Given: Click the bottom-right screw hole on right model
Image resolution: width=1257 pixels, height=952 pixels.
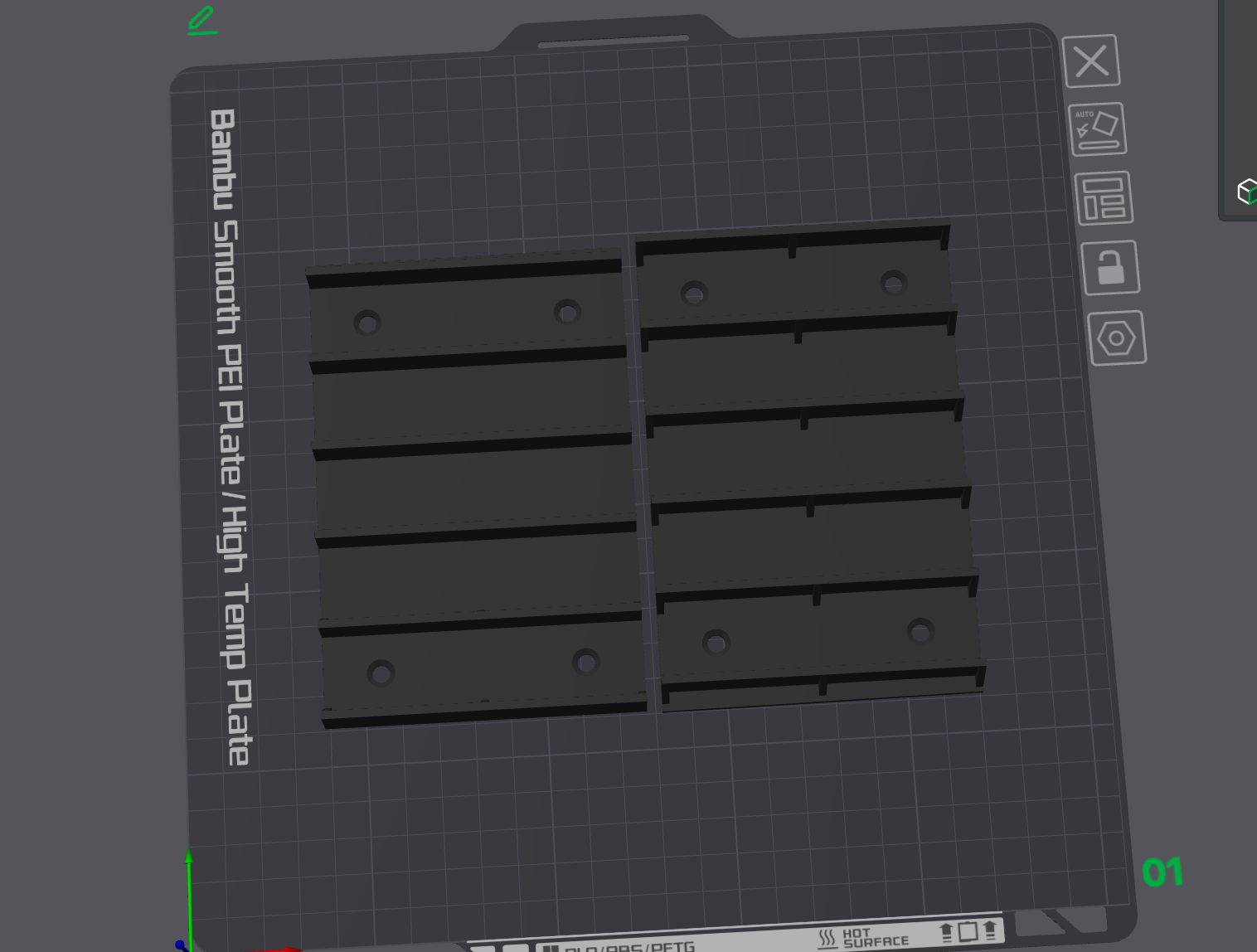Looking at the screenshot, I should click(920, 631).
